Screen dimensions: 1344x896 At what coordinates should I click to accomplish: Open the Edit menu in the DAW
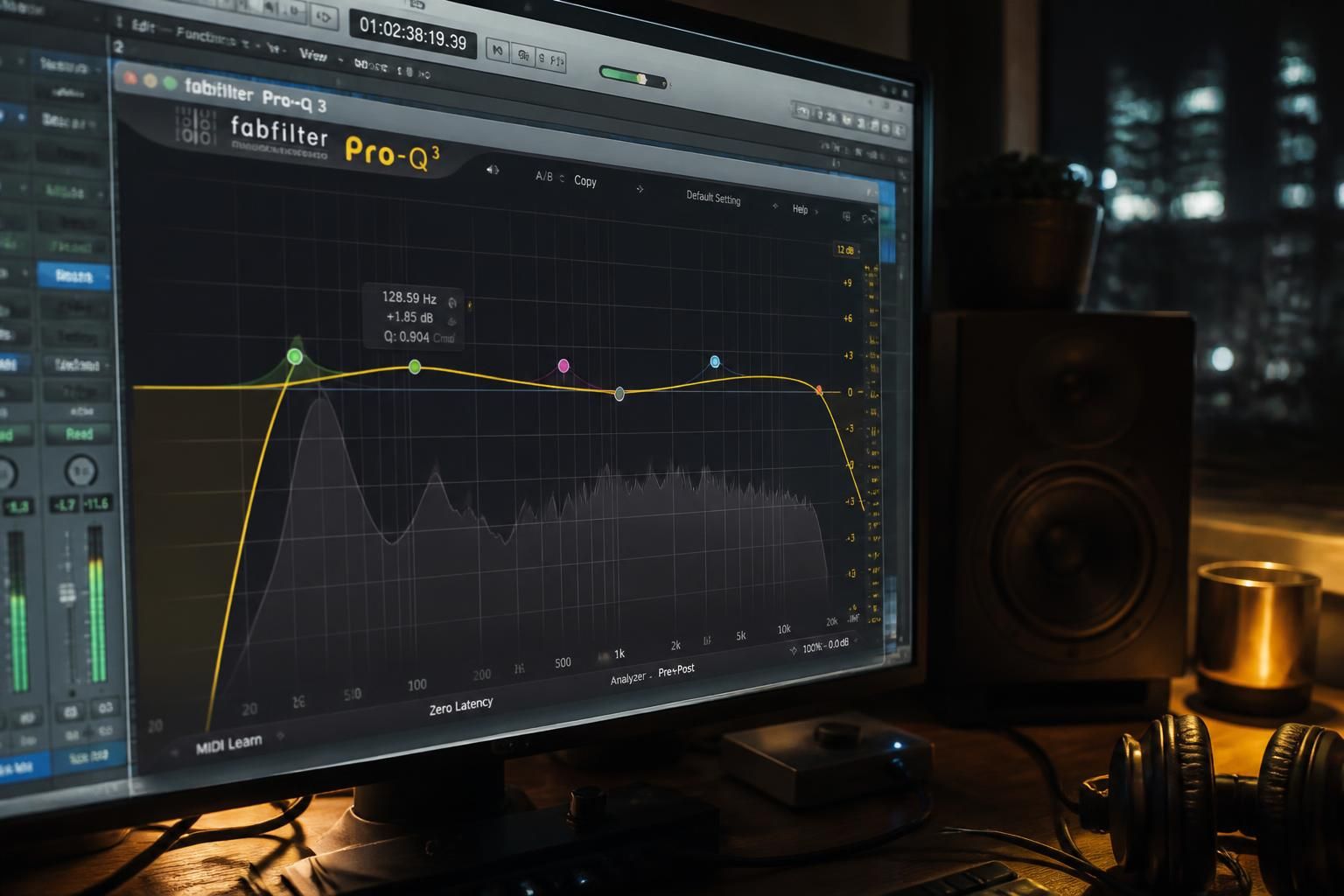(143, 28)
